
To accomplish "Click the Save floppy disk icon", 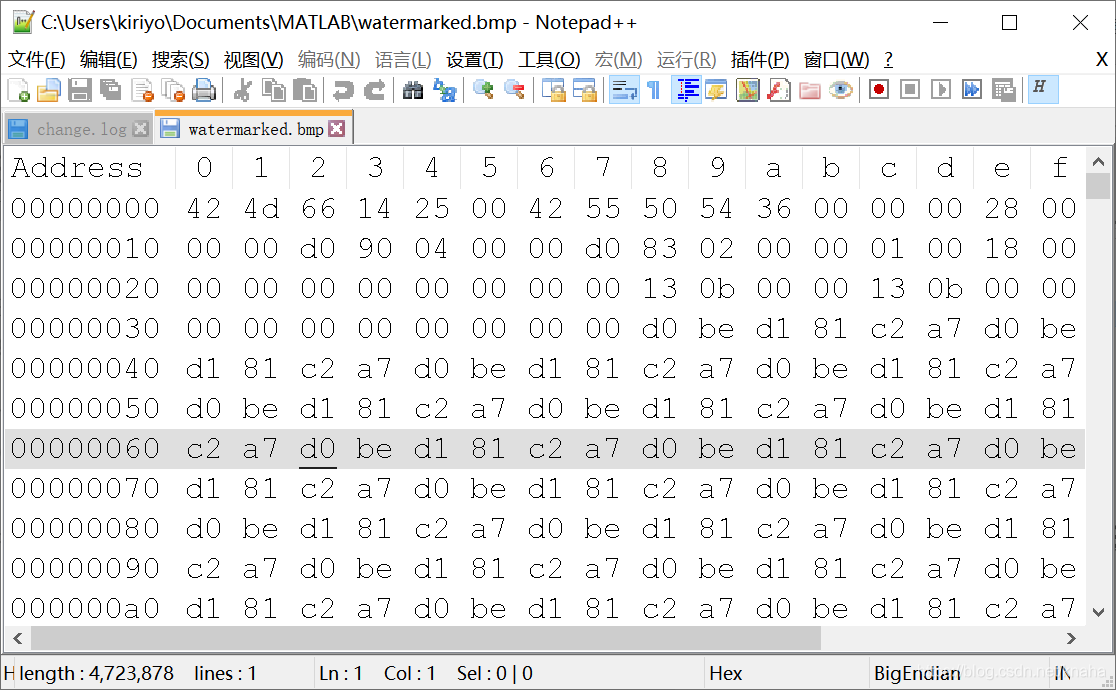I will coord(79,90).
